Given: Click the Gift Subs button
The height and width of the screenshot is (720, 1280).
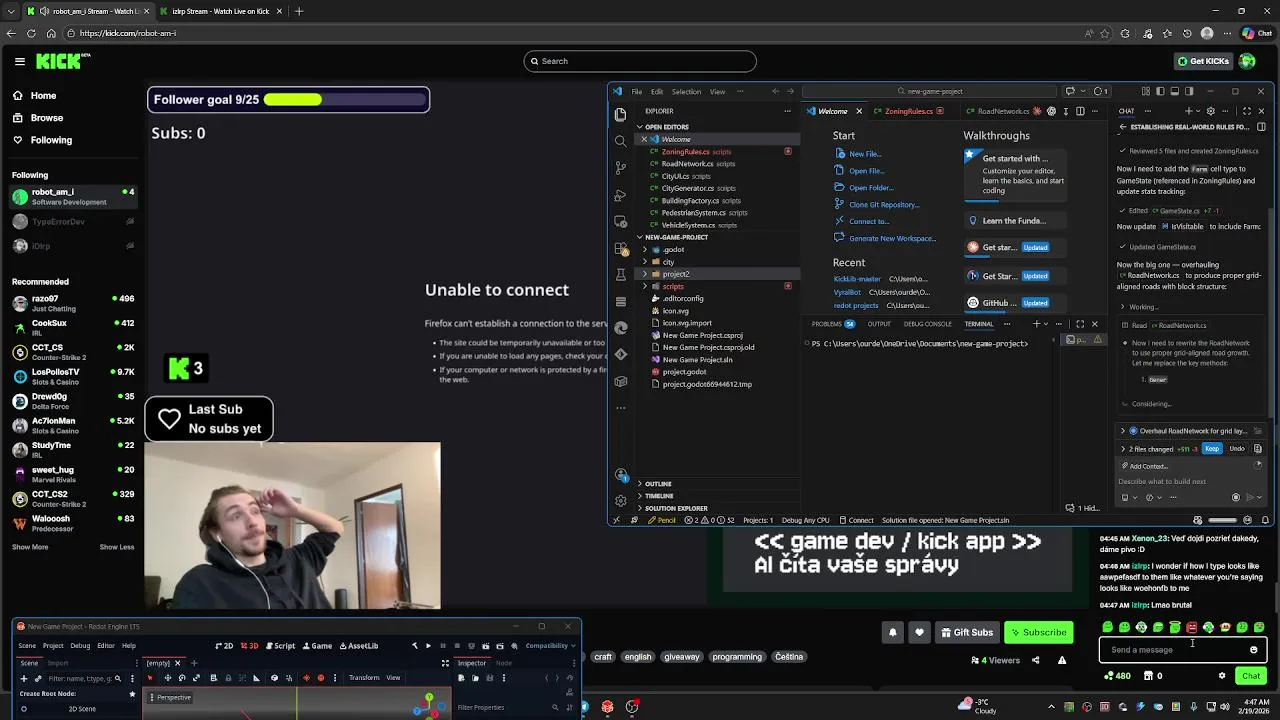Looking at the screenshot, I should (966, 632).
